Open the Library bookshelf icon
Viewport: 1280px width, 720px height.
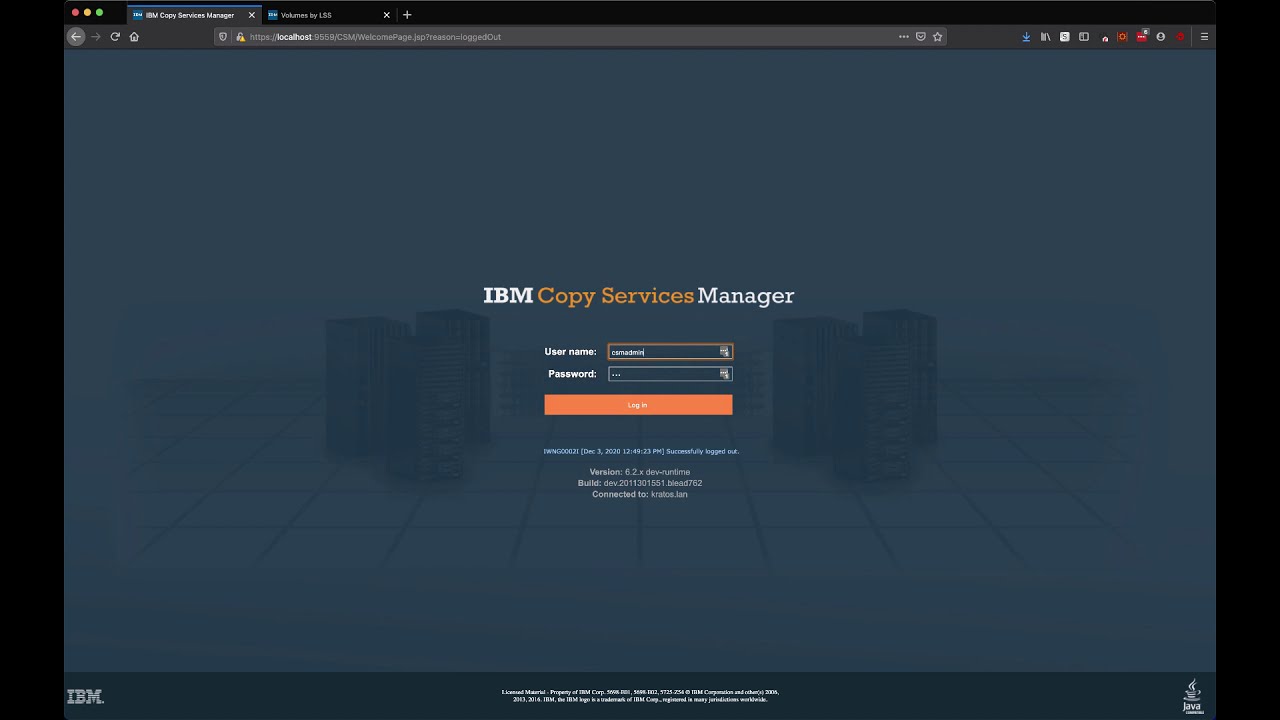pos(1045,36)
